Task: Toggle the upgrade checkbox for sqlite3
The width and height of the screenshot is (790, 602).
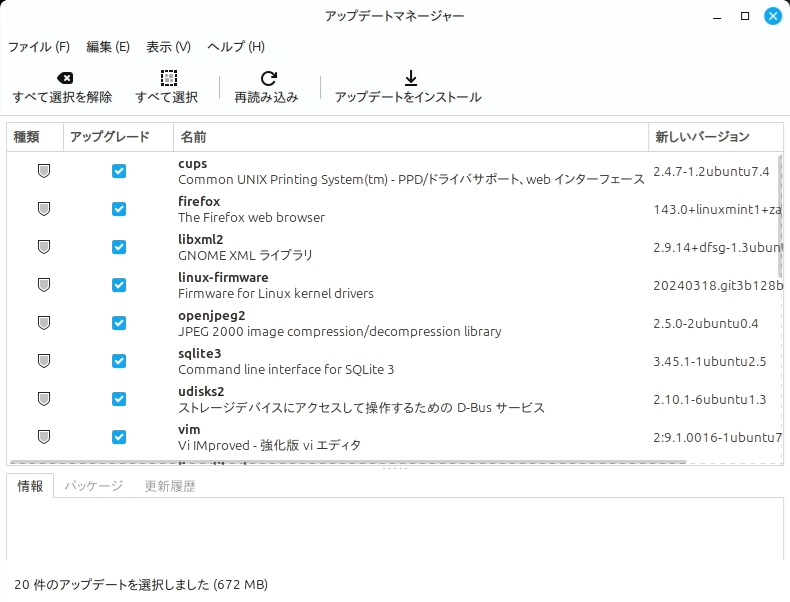Action: tap(119, 361)
